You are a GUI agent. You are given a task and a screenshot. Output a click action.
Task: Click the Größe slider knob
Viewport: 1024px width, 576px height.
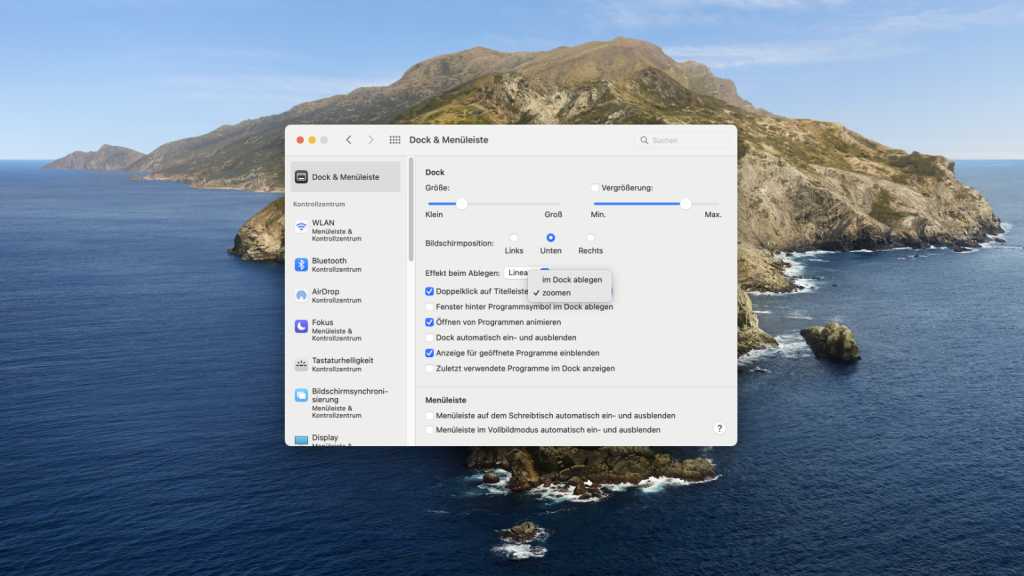[x=462, y=204]
